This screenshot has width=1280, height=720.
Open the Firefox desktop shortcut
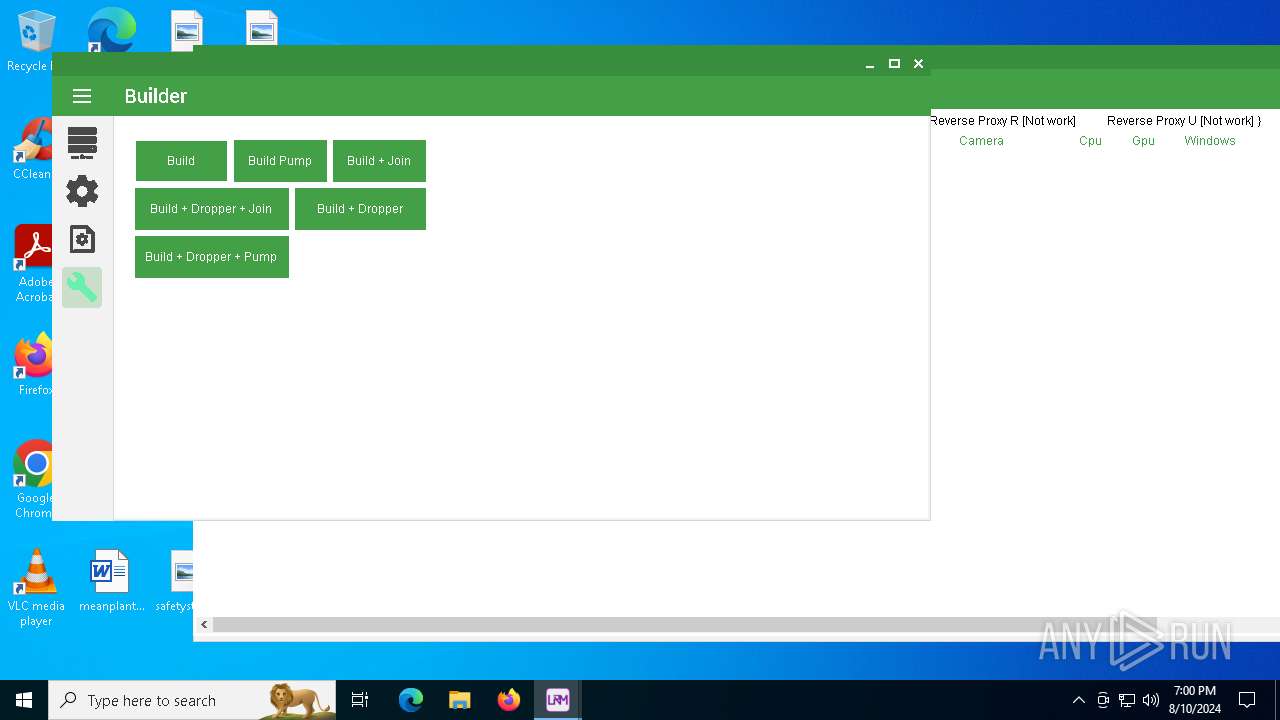pos(34,366)
